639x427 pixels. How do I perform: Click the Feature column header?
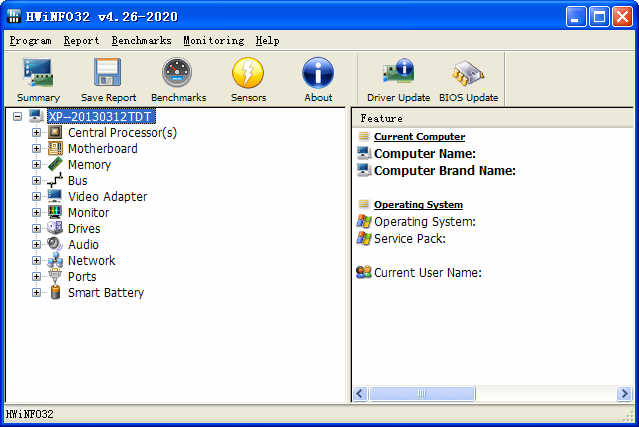[x=492, y=118]
